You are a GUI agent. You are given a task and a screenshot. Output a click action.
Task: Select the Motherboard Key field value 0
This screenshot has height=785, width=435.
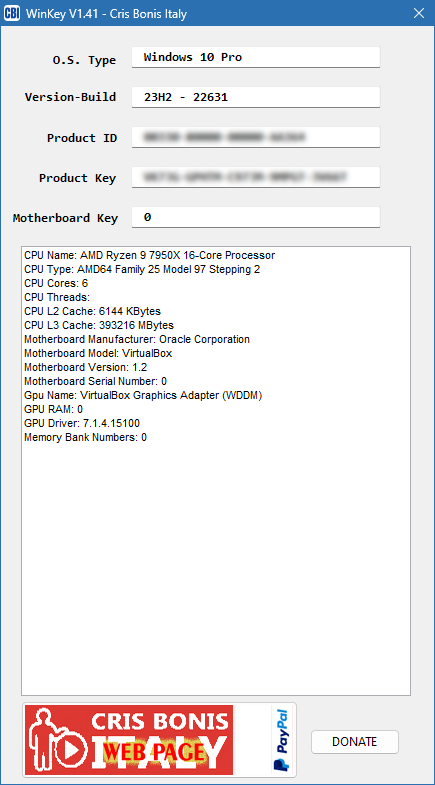(x=256, y=217)
